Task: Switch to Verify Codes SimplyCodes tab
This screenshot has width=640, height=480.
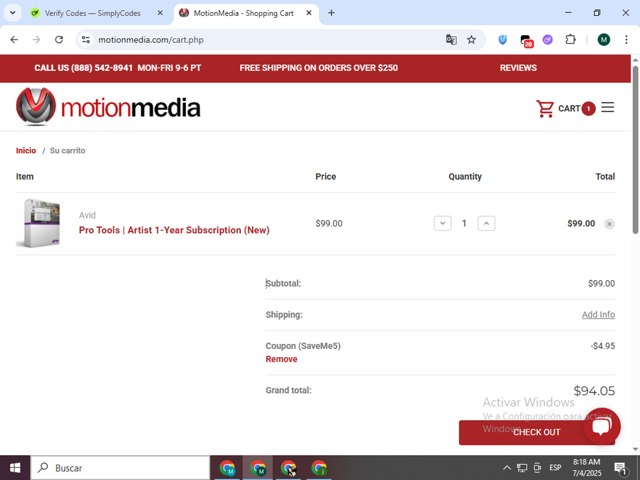Action: click(x=92, y=13)
